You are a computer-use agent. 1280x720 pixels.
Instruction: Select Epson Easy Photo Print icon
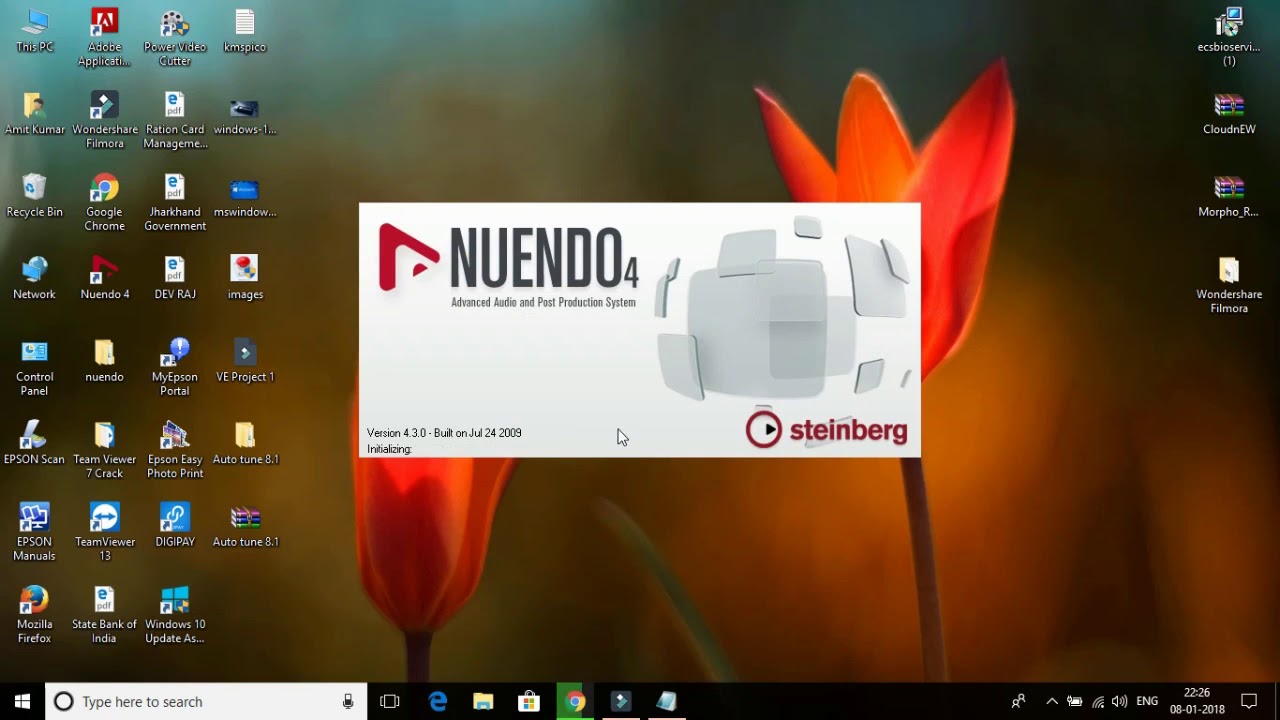click(175, 450)
